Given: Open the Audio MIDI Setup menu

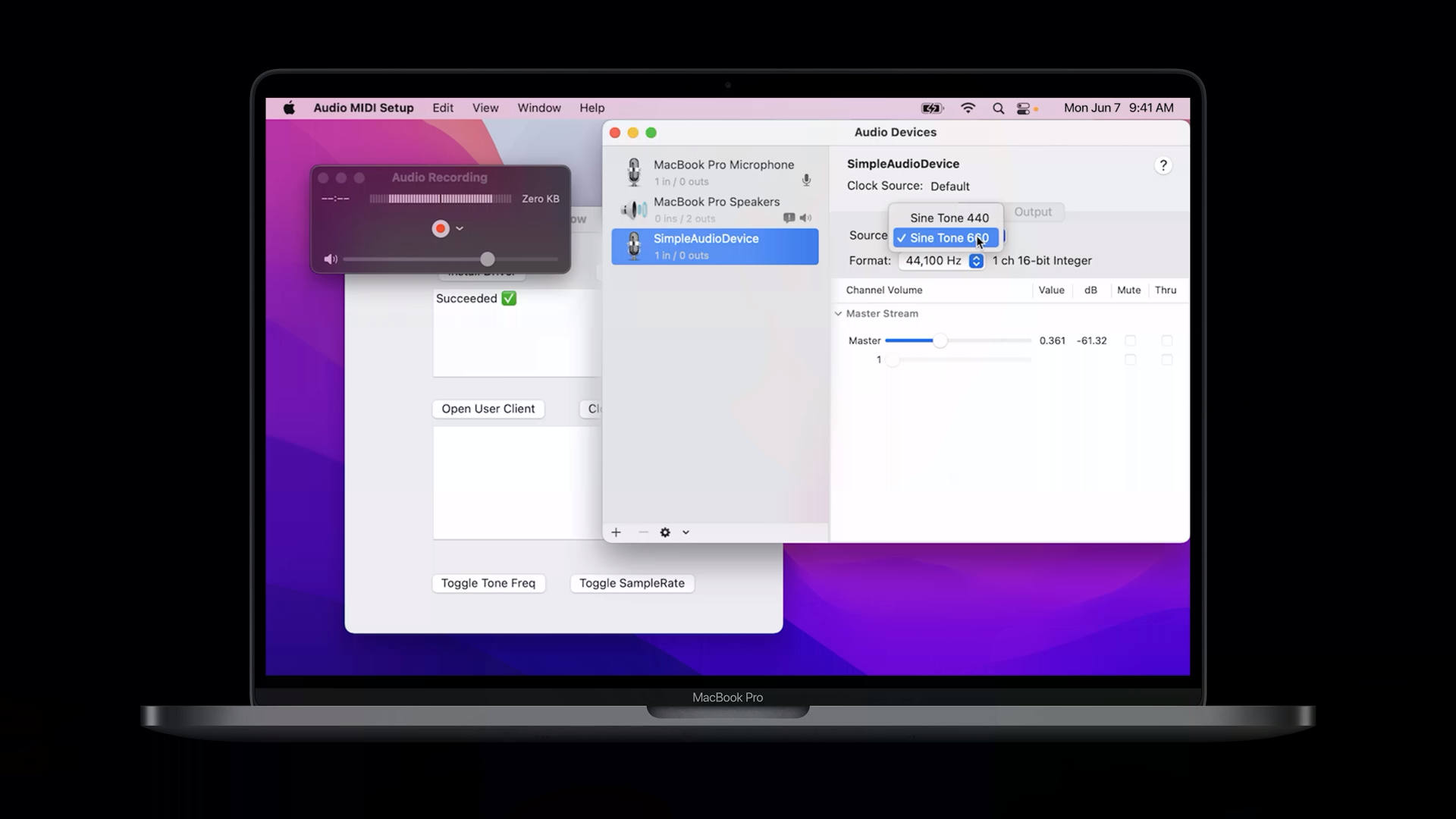Looking at the screenshot, I should (363, 108).
